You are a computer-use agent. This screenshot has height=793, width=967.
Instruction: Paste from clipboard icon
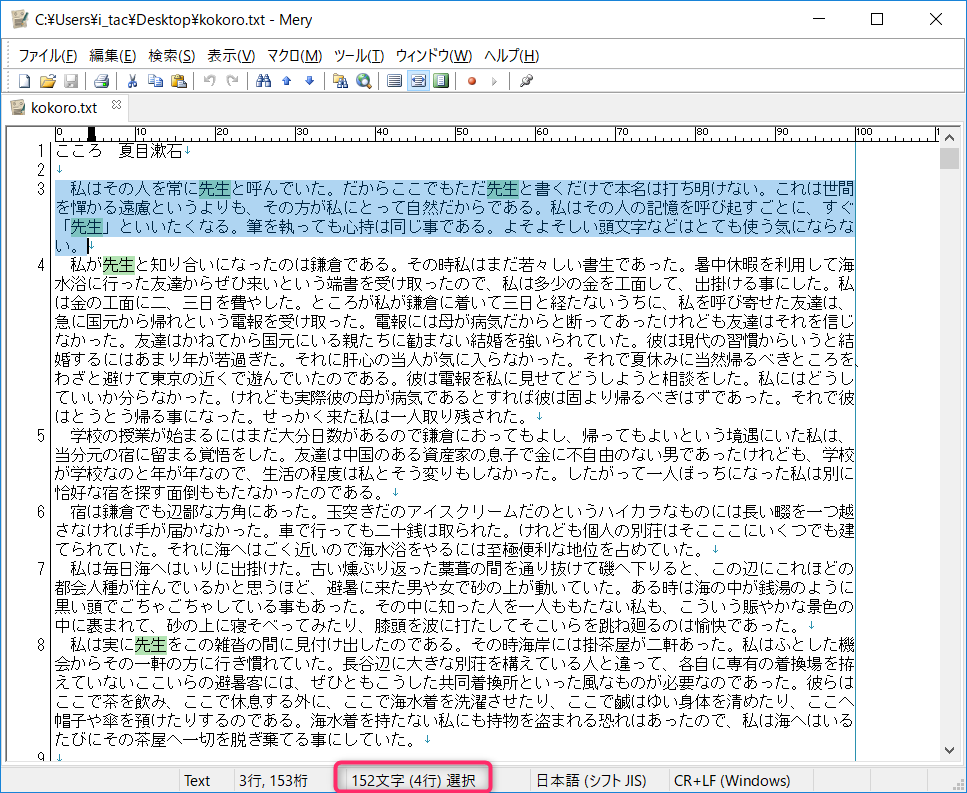(179, 81)
